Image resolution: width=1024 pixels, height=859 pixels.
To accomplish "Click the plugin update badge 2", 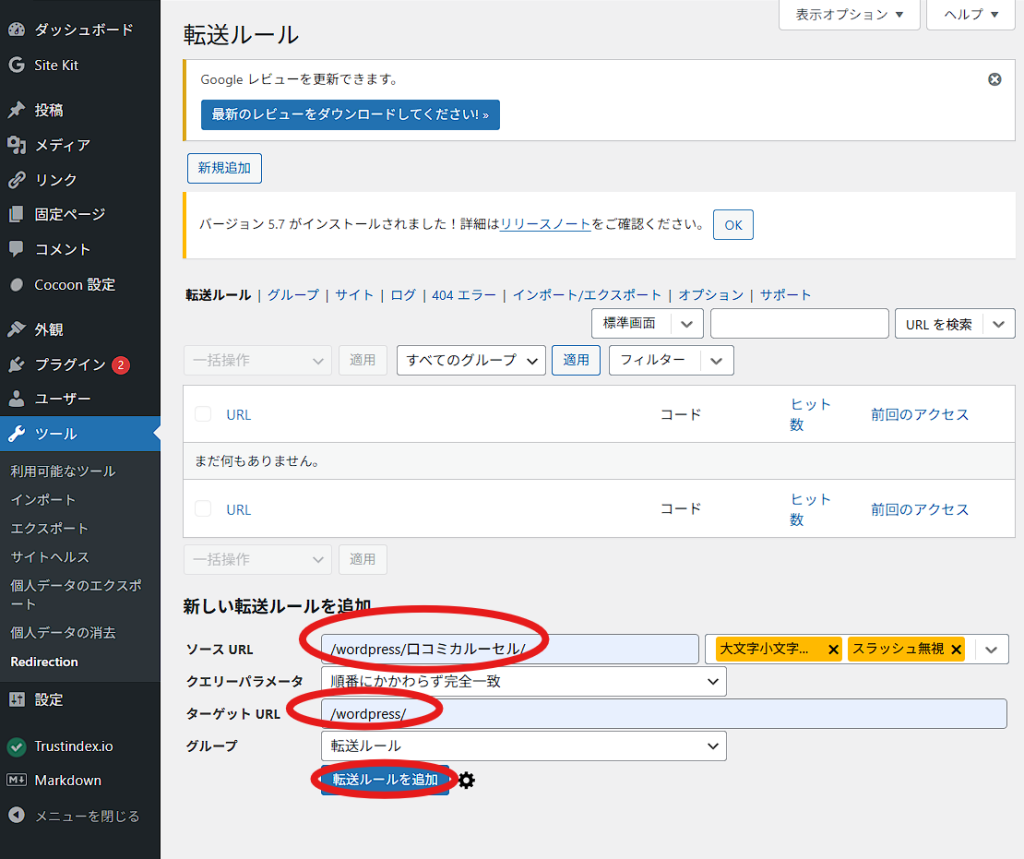I will pyautogui.click(x=121, y=365).
